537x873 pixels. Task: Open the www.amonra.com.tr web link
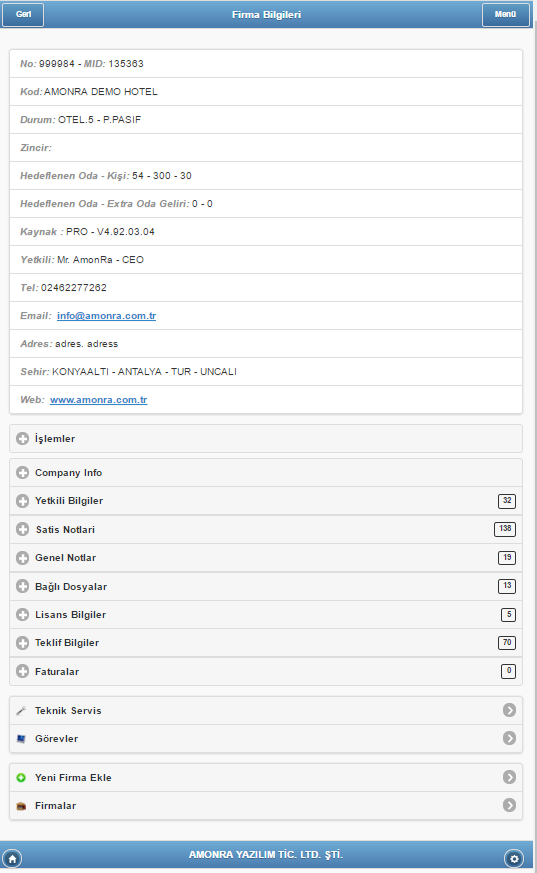98,400
